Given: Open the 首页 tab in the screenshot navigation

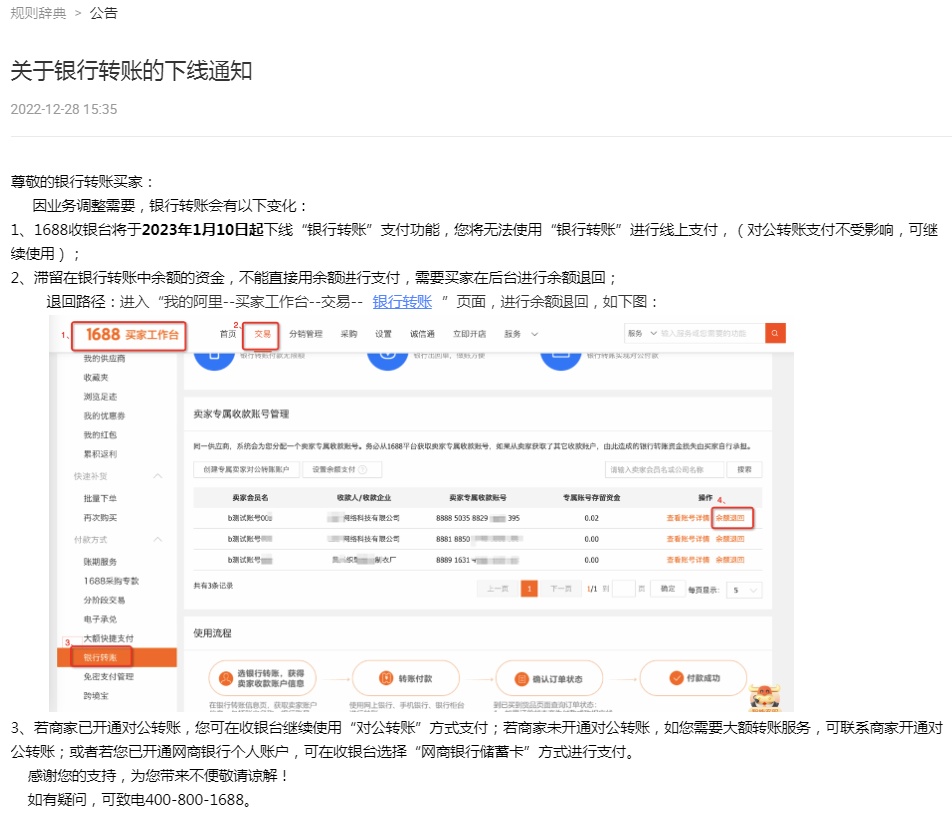Looking at the screenshot, I should (228, 334).
